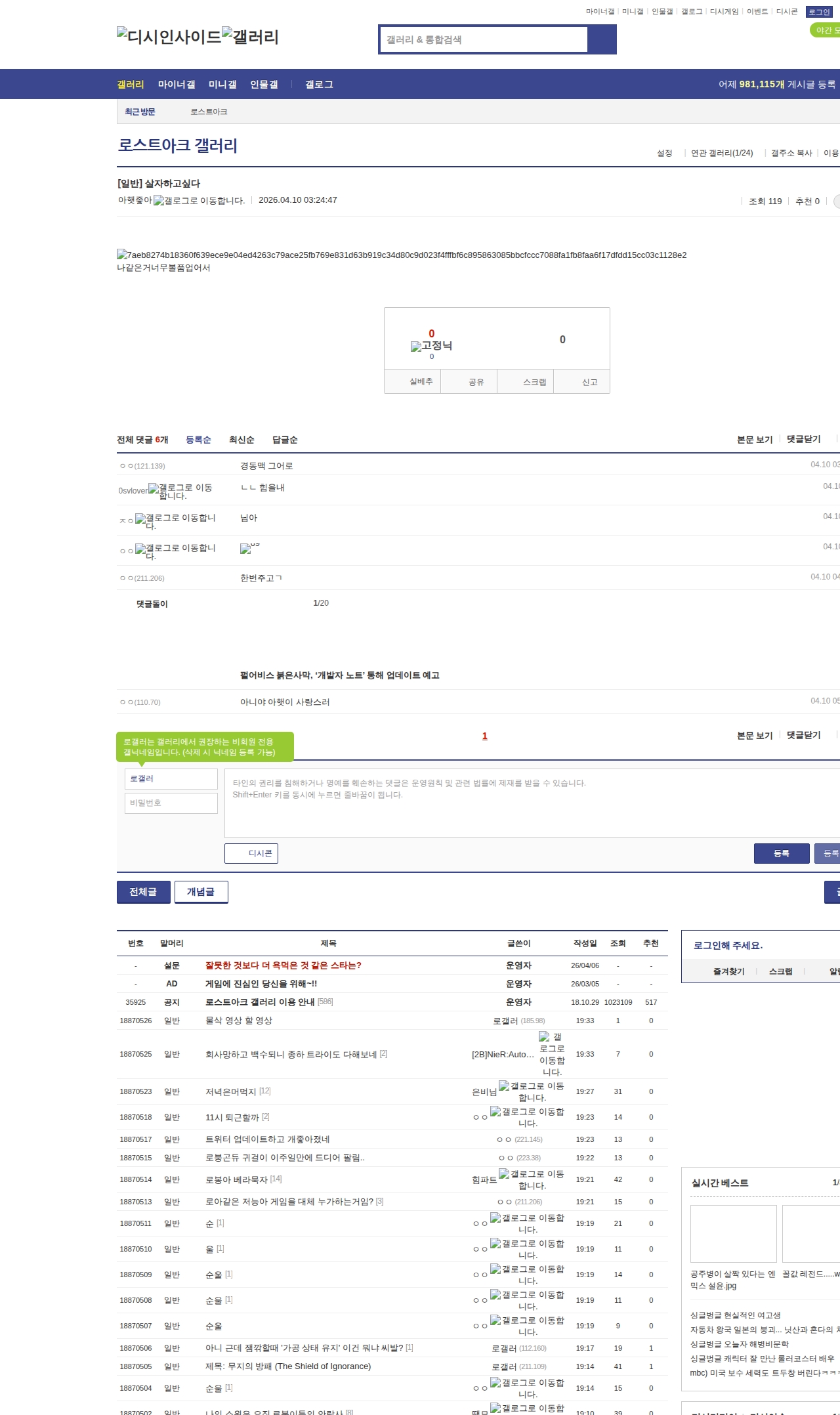Open the post titled 로봉아 베라묵자
Screen dimensions: 840x1415
tap(236, 1179)
